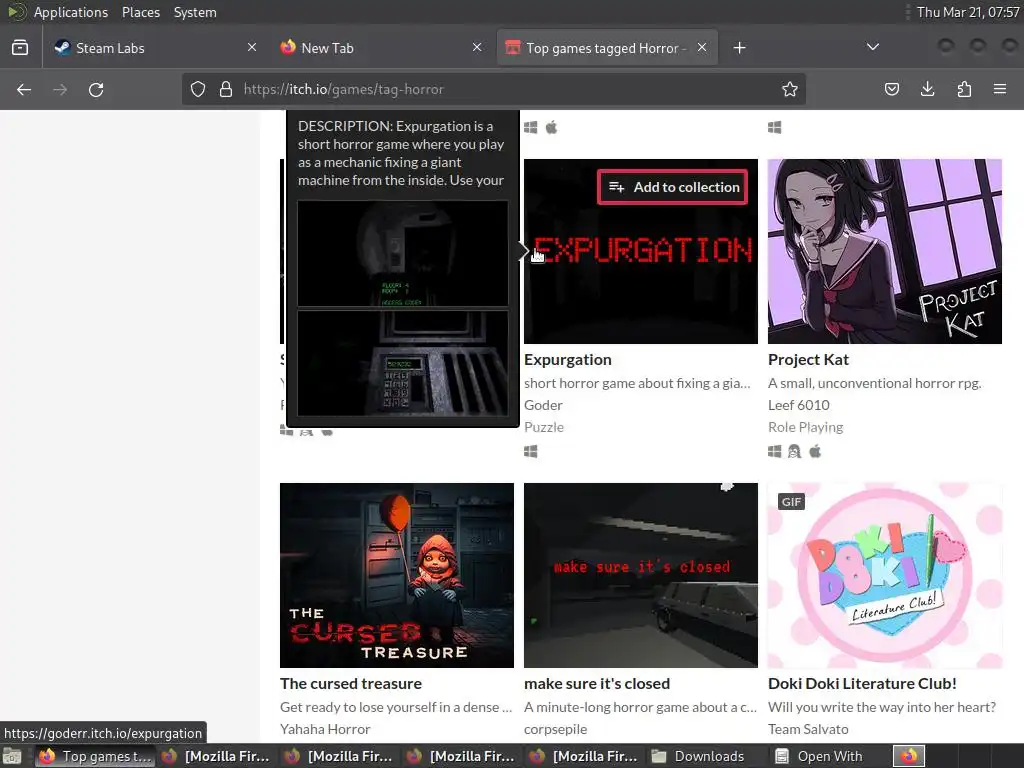This screenshot has height=768, width=1024.
Task: Click Windows icon under Expurgation
Action: 530,451
